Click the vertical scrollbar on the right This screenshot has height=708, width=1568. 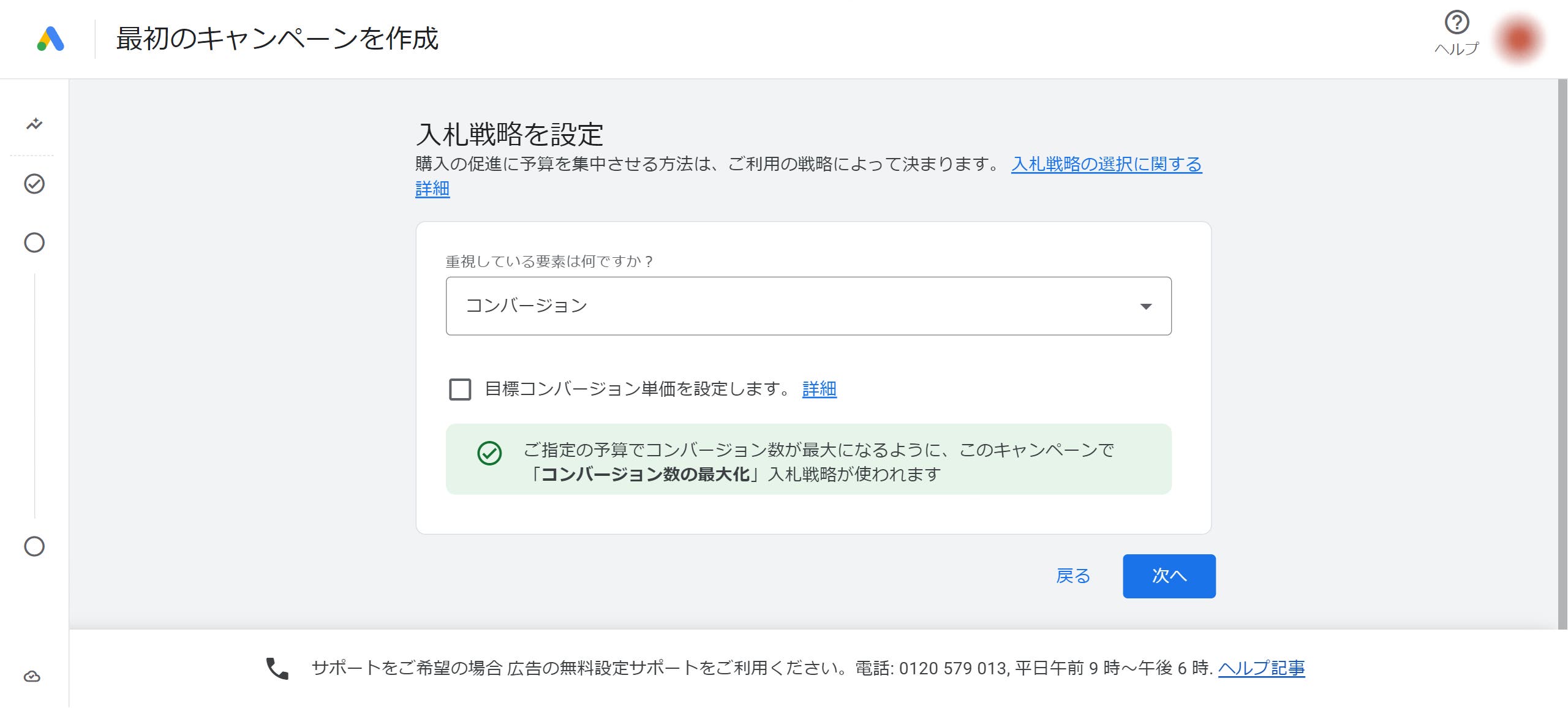coord(1562,354)
